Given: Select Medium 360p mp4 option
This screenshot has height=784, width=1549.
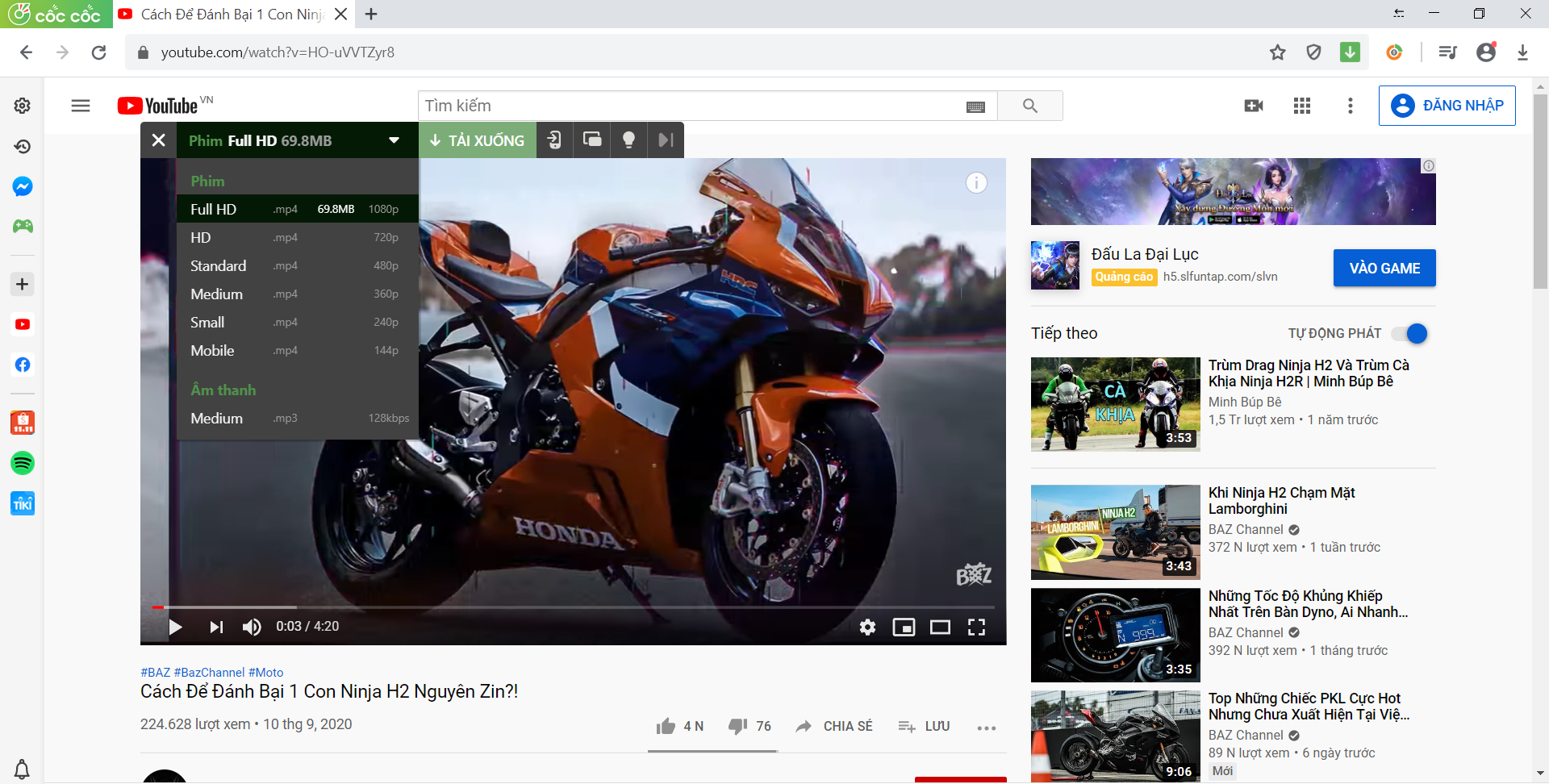Looking at the screenshot, I should click(x=297, y=294).
